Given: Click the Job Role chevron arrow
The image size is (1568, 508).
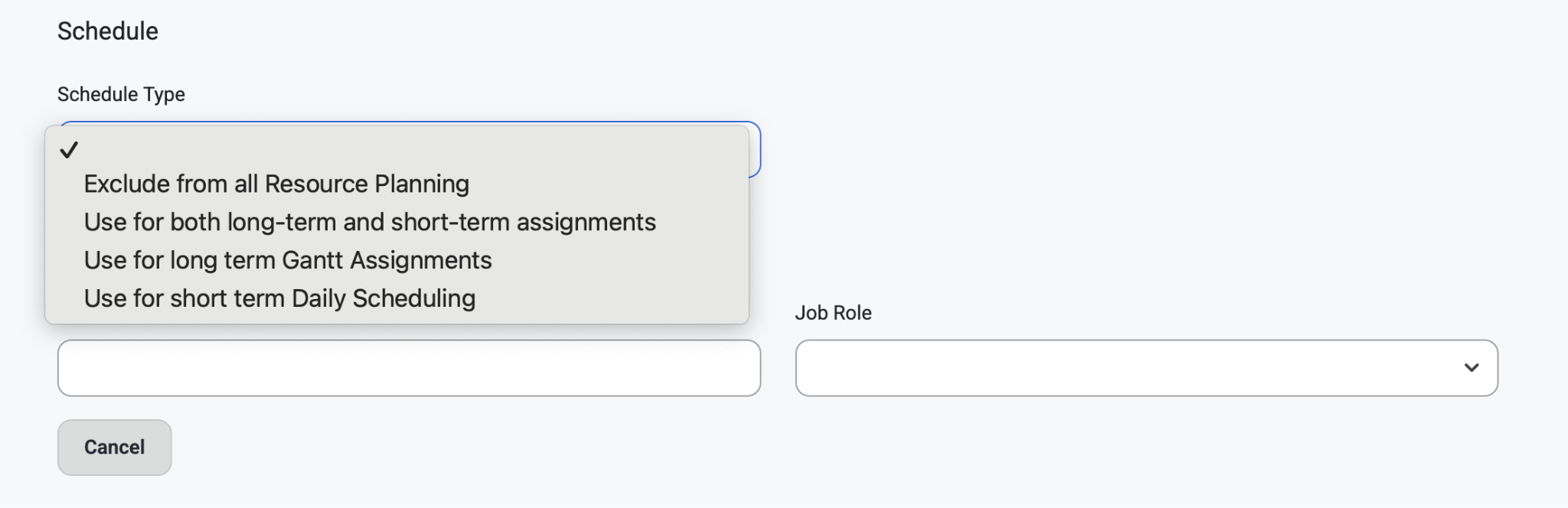Looking at the screenshot, I should tap(1471, 368).
